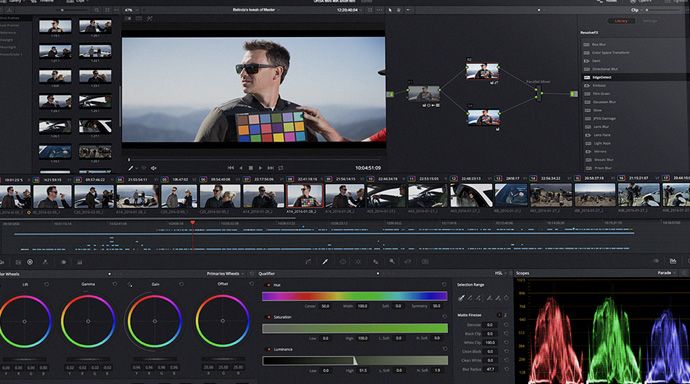Toggle the Luminance qualifier enable dot
The image size is (690, 384).
pyautogui.click(x=268, y=349)
